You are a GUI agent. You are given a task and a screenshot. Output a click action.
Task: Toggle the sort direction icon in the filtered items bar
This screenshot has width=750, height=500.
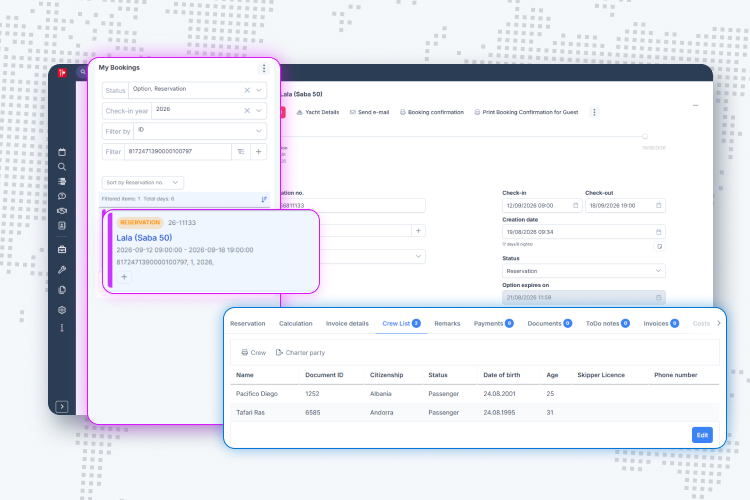point(264,199)
